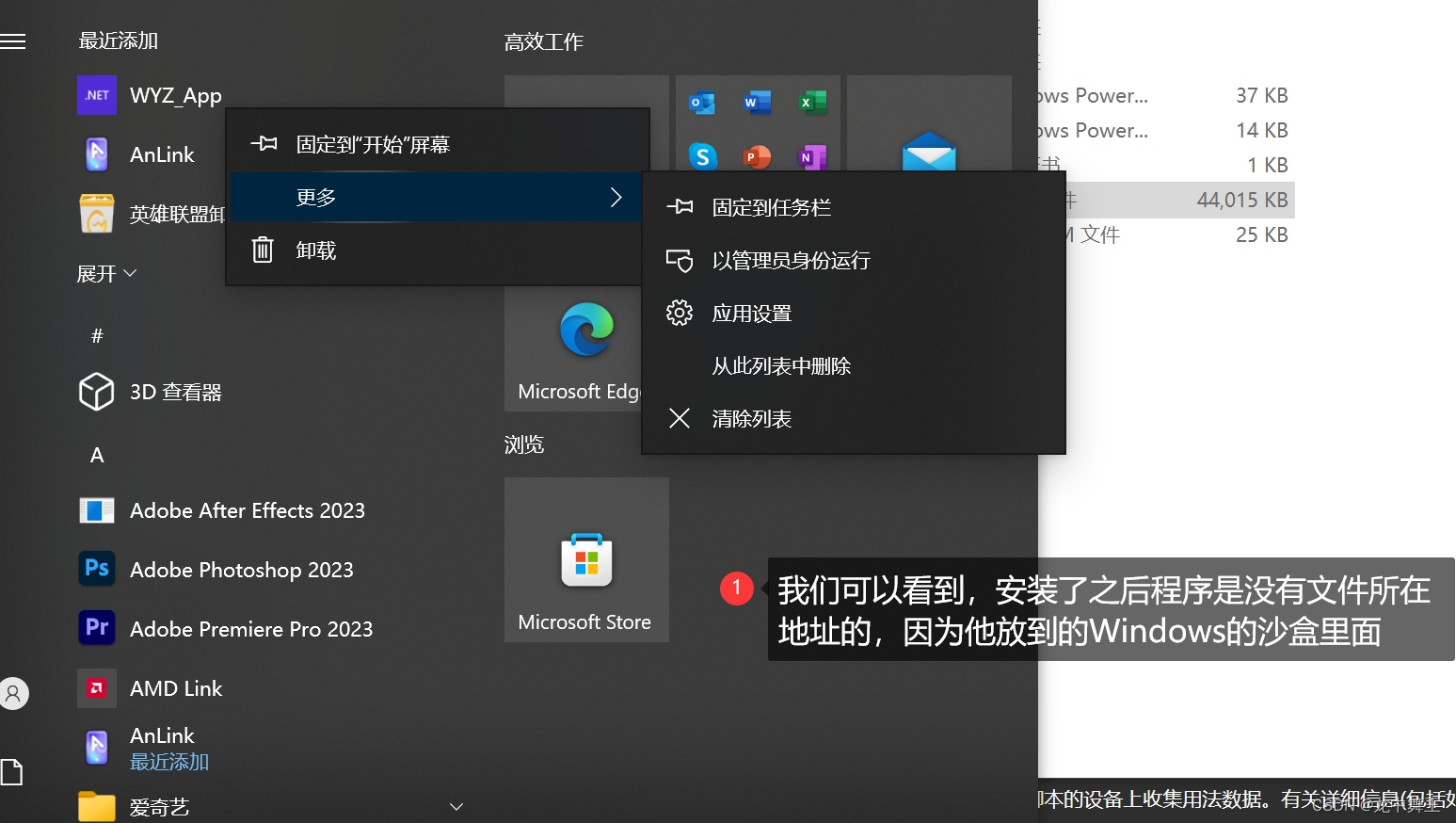This screenshot has width=1456, height=823.
Task: Select 固定到任务栏 option
Action: pyautogui.click(x=854, y=207)
